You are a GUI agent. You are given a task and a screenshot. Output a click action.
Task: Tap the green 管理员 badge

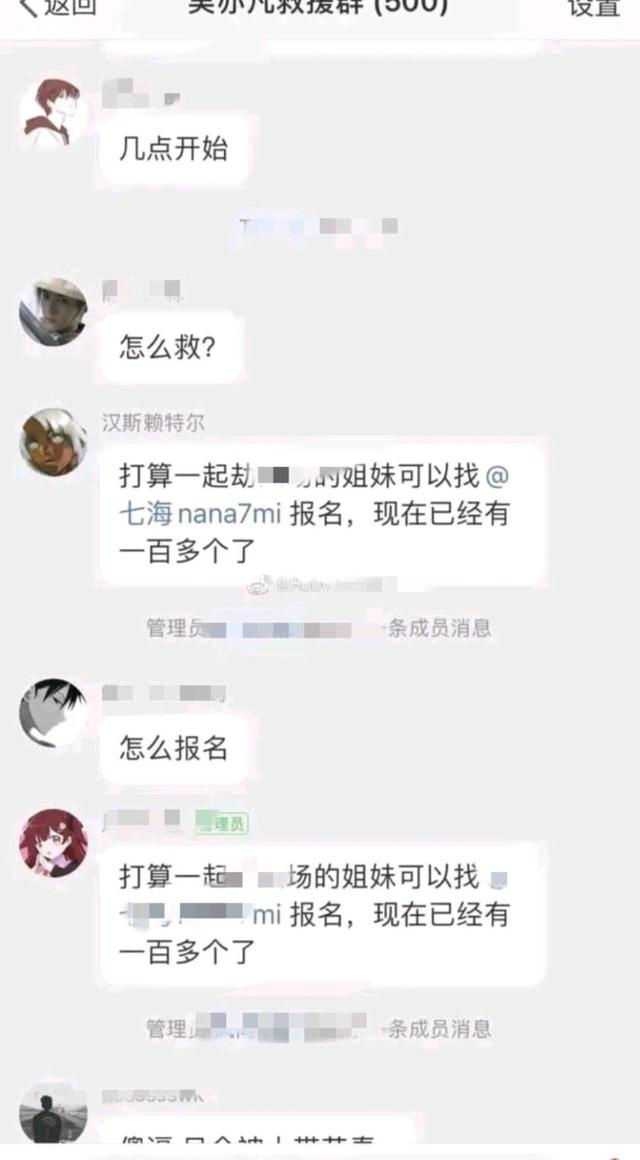[220, 823]
